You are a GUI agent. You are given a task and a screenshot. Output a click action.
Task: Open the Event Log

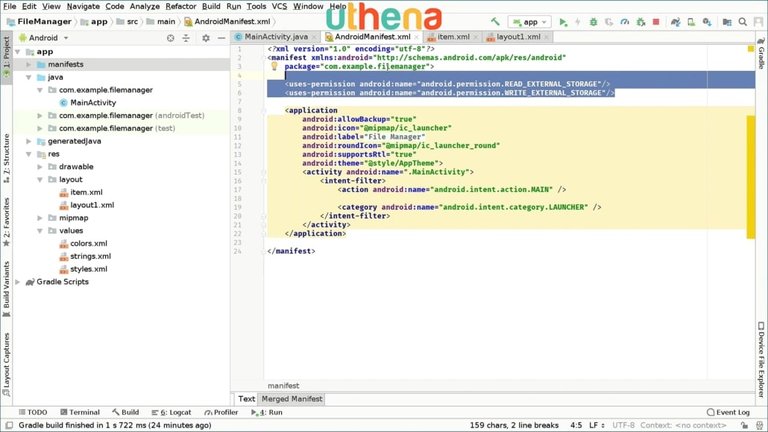727,412
